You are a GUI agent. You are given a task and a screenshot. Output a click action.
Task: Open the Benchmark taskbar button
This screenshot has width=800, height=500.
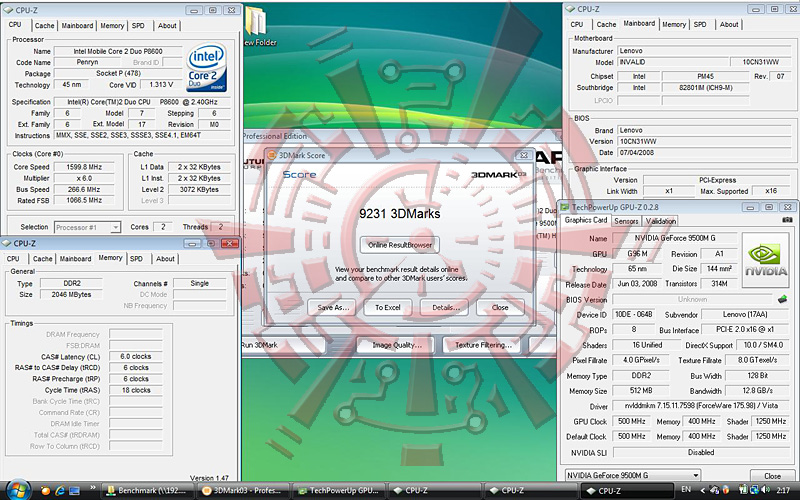(148, 491)
